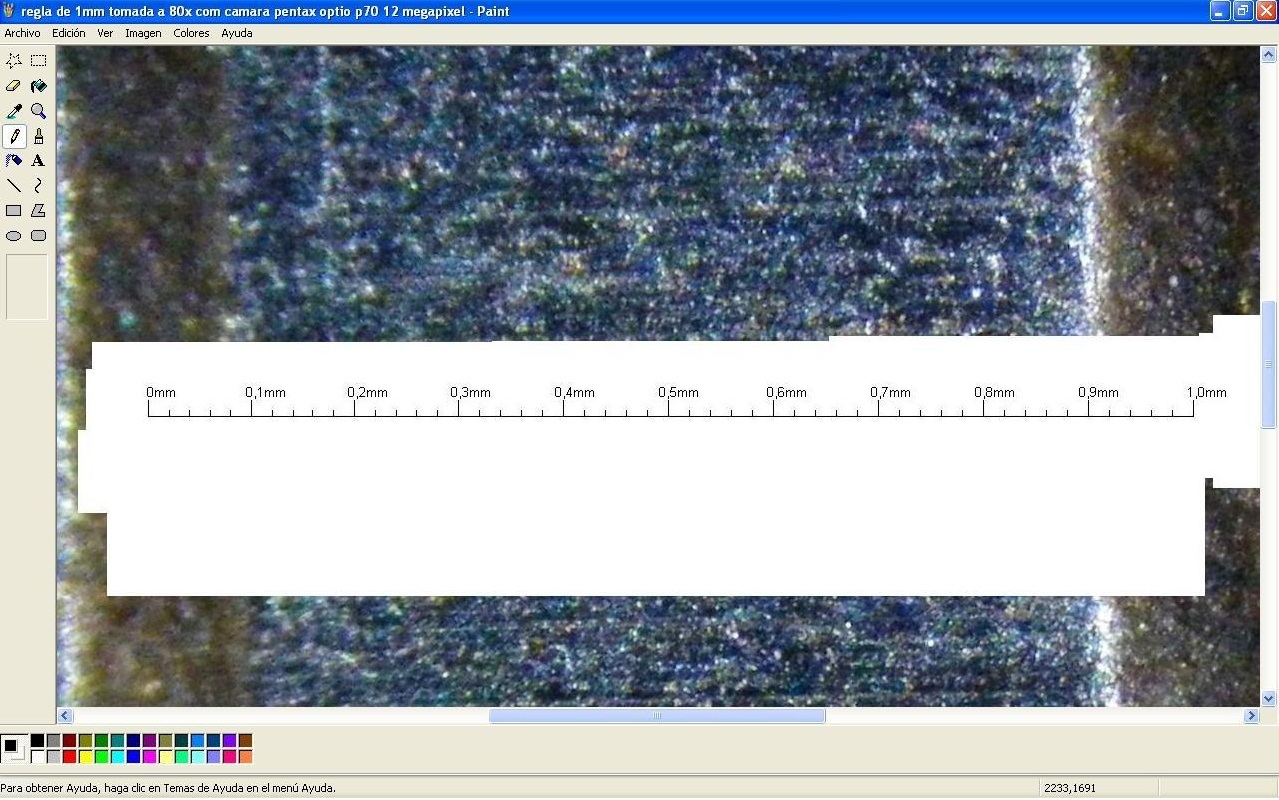Screen dimensions: 1279x800
Task: Click the '0,5mm' ruler label on canvas
Action: tap(678, 393)
